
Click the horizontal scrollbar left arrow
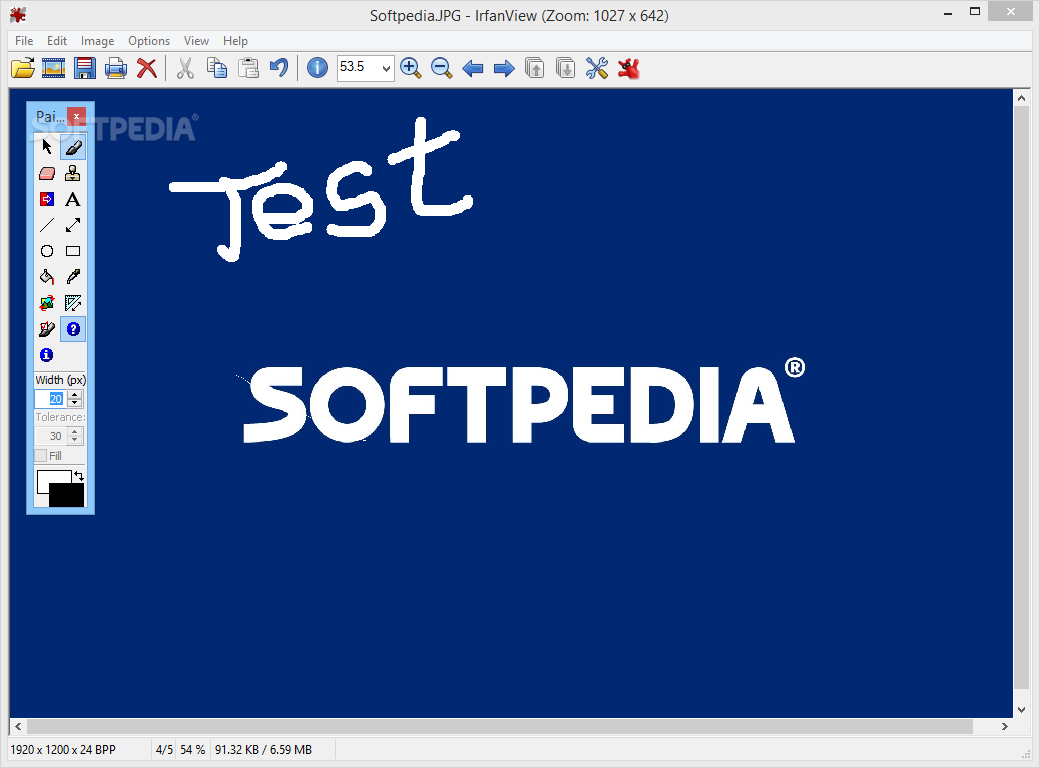pos(18,726)
